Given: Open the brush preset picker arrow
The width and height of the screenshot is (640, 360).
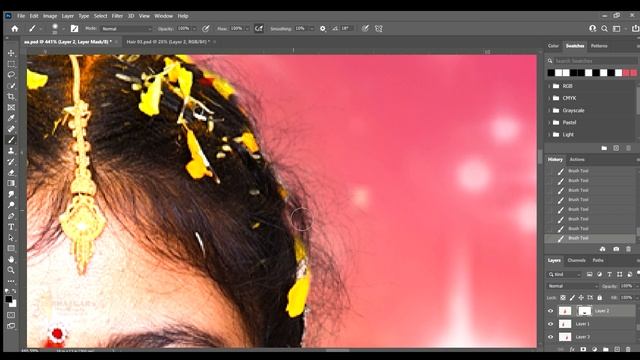Looking at the screenshot, I should [x=63, y=29].
